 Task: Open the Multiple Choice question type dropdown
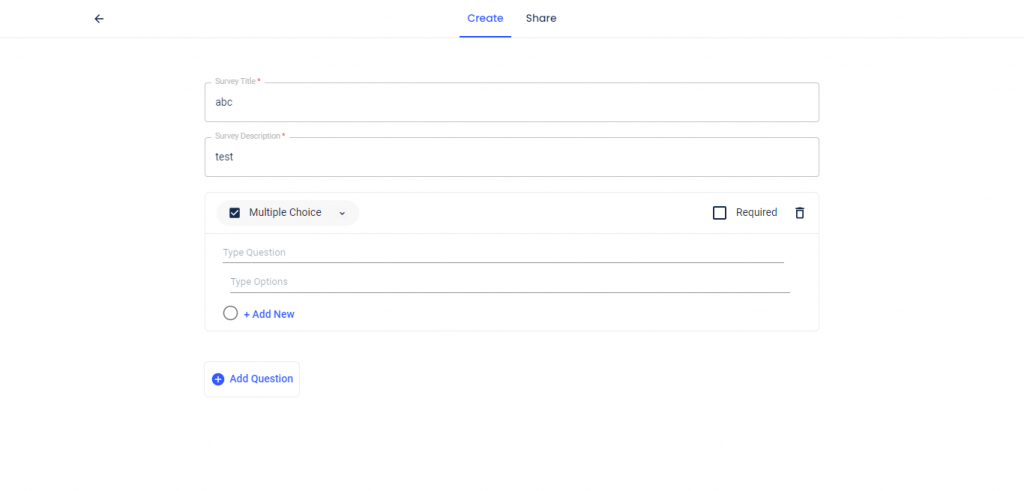(x=288, y=213)
